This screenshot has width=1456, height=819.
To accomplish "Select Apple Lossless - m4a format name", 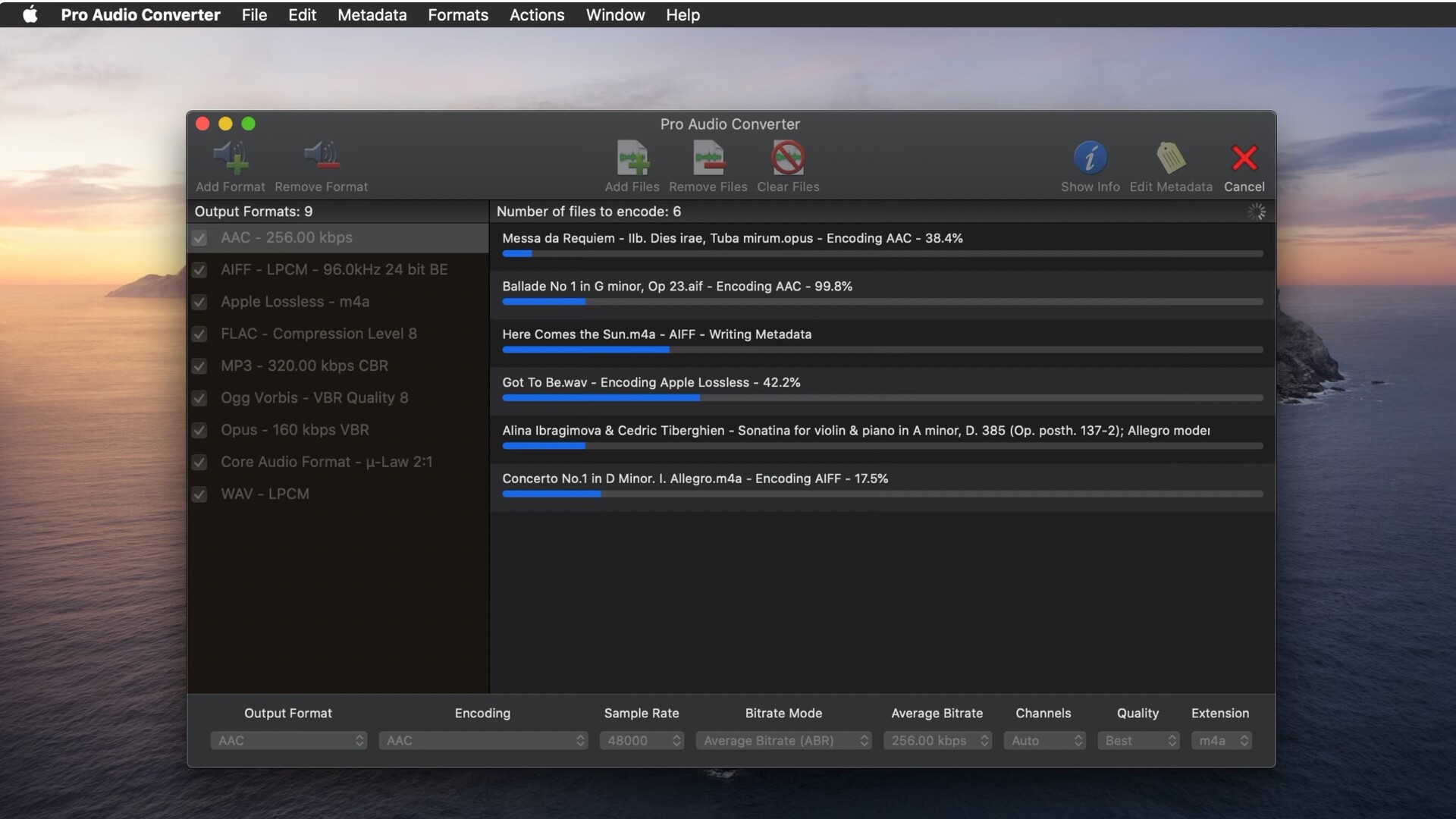I will 295,302.
